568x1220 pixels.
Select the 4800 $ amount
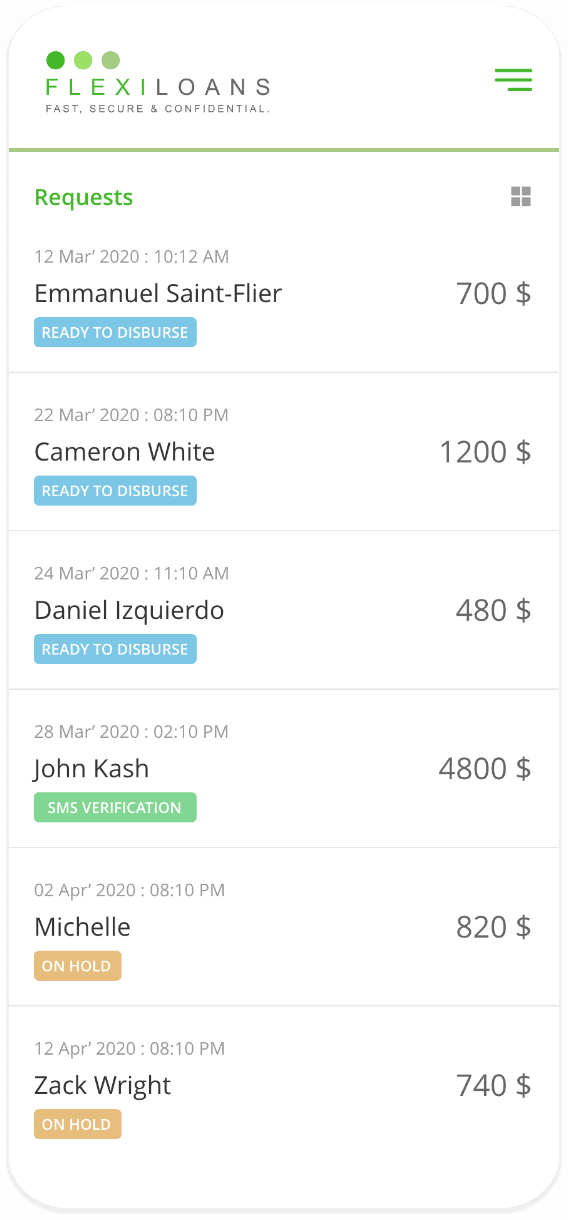pos(485,769)
